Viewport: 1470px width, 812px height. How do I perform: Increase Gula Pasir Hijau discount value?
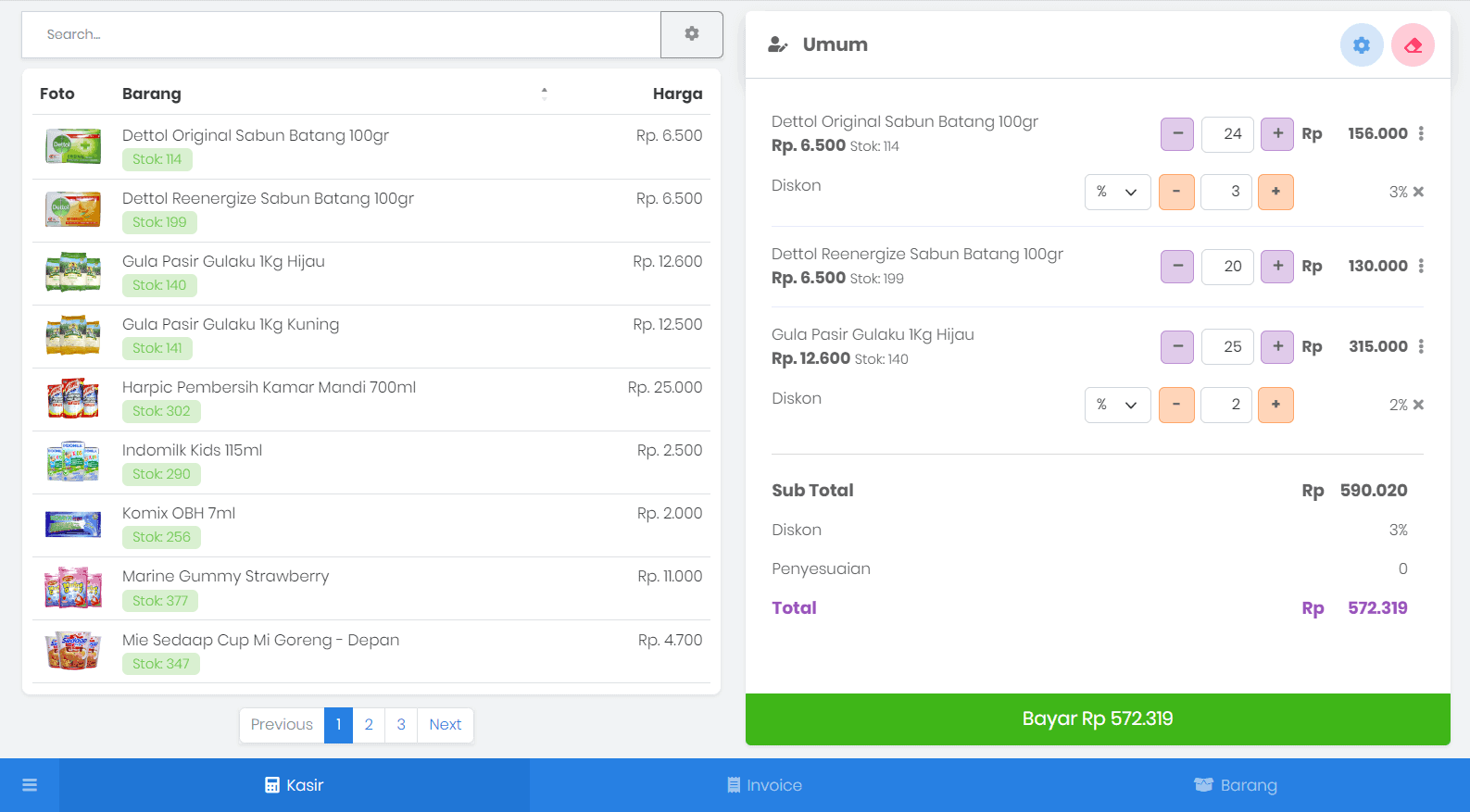[1275, 405]
